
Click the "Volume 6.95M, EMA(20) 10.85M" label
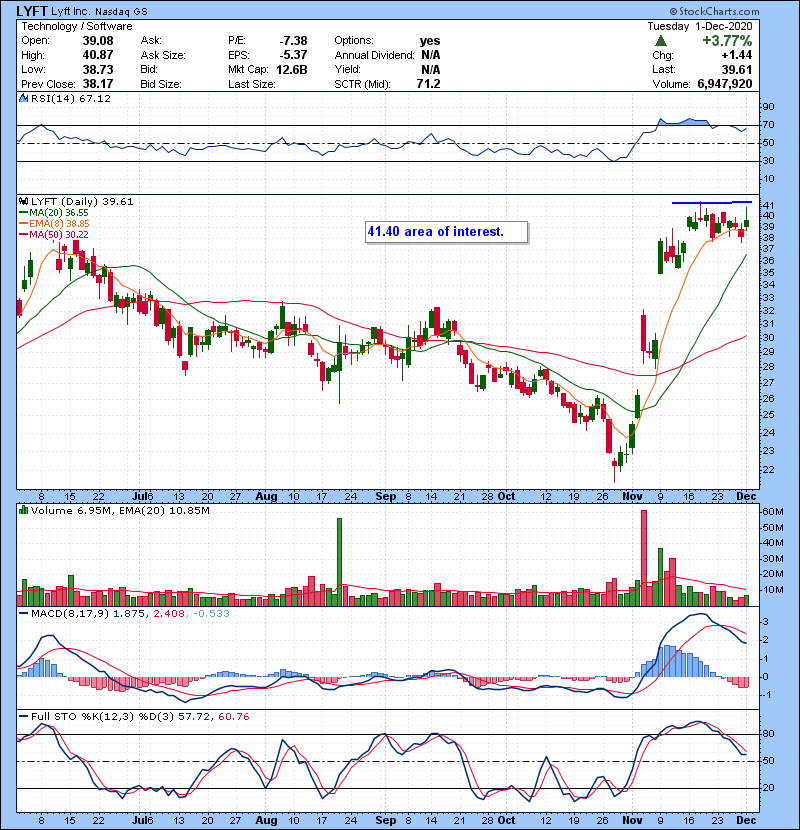coord(120,510)
